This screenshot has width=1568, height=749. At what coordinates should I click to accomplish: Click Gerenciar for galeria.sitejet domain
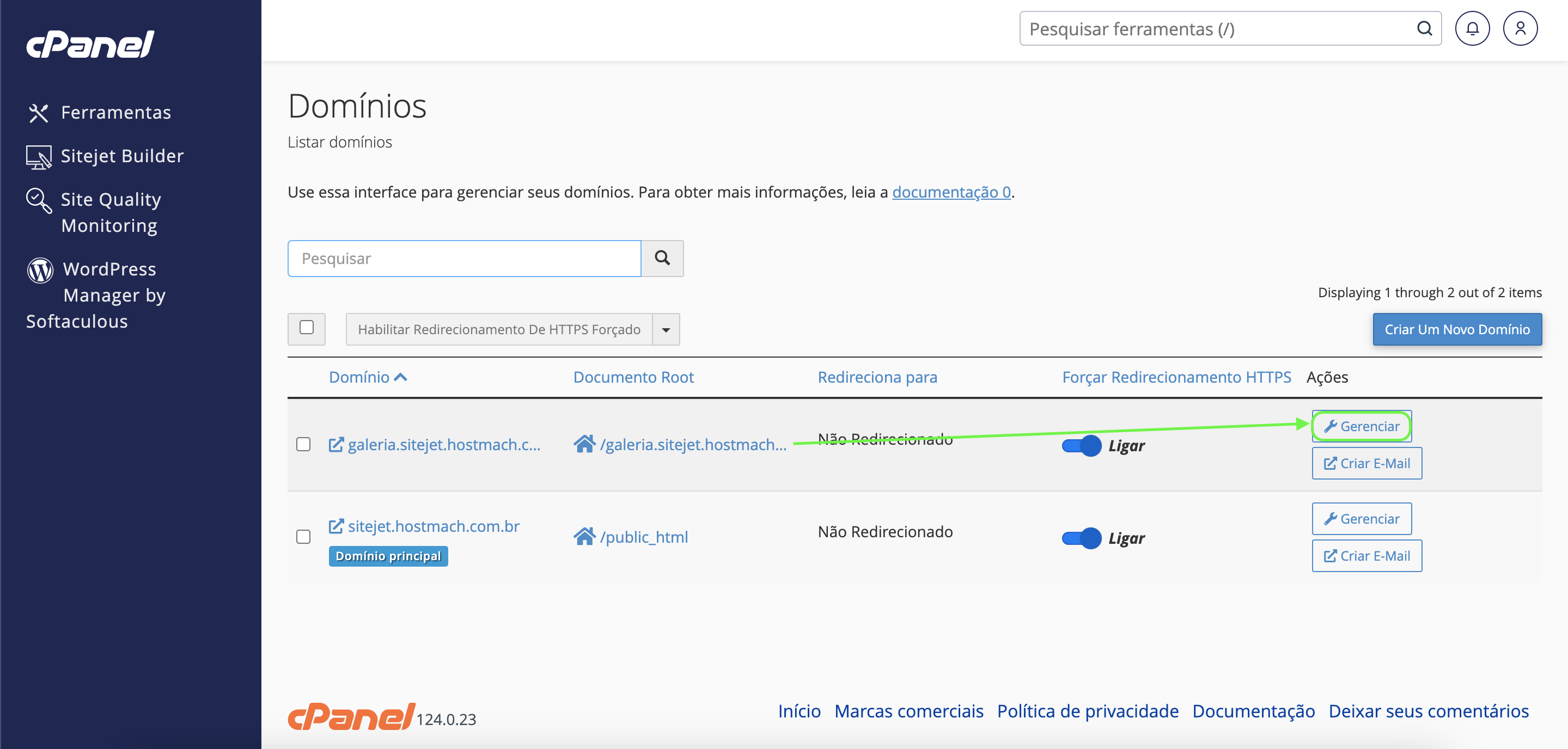pyautogui.click(x=1362, y=427)
